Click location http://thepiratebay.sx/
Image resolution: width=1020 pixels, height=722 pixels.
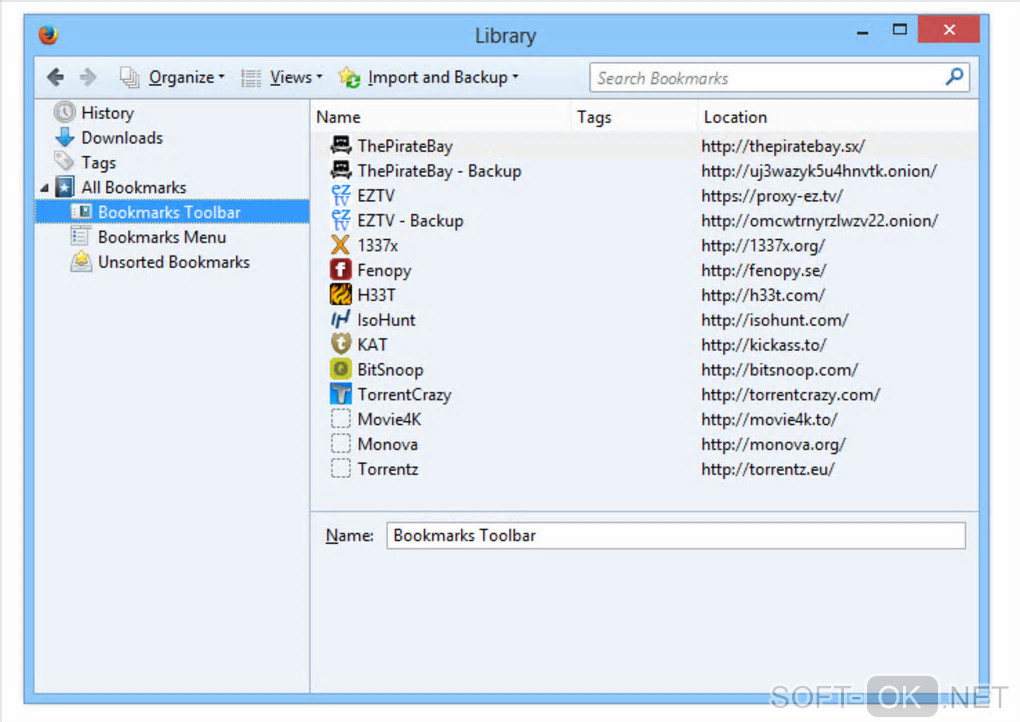tap(783, 146)
